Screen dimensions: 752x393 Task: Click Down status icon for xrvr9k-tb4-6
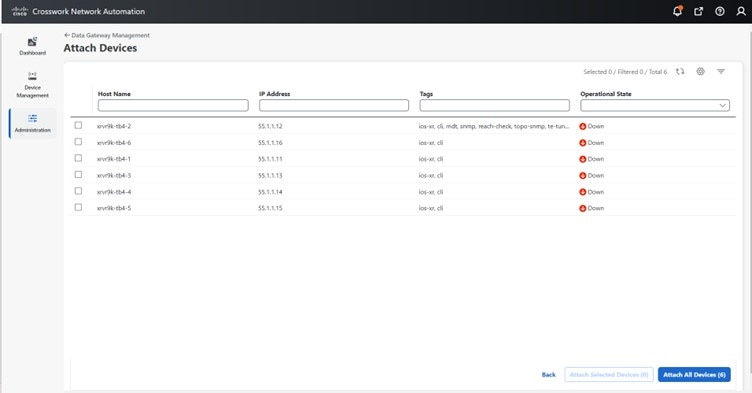point(583,143)
